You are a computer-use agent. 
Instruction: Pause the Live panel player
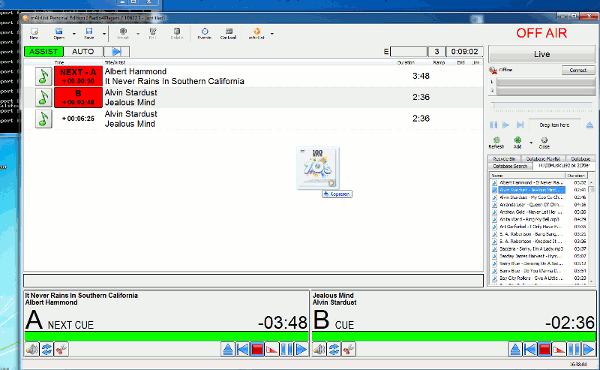tap(494, 125)
